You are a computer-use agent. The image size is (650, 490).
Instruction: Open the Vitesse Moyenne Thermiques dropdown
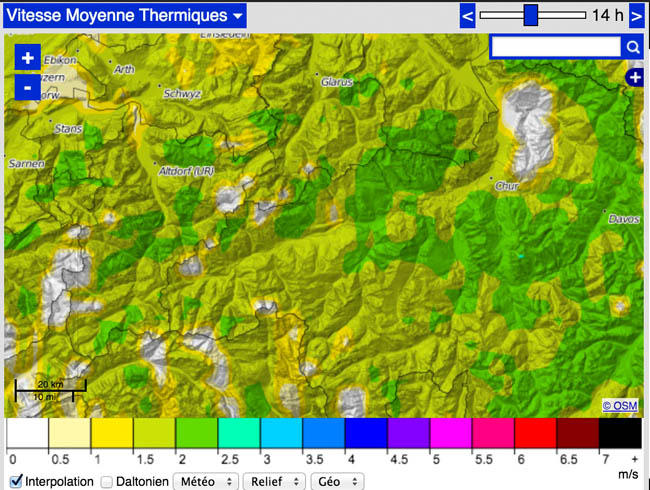(125, 16)
